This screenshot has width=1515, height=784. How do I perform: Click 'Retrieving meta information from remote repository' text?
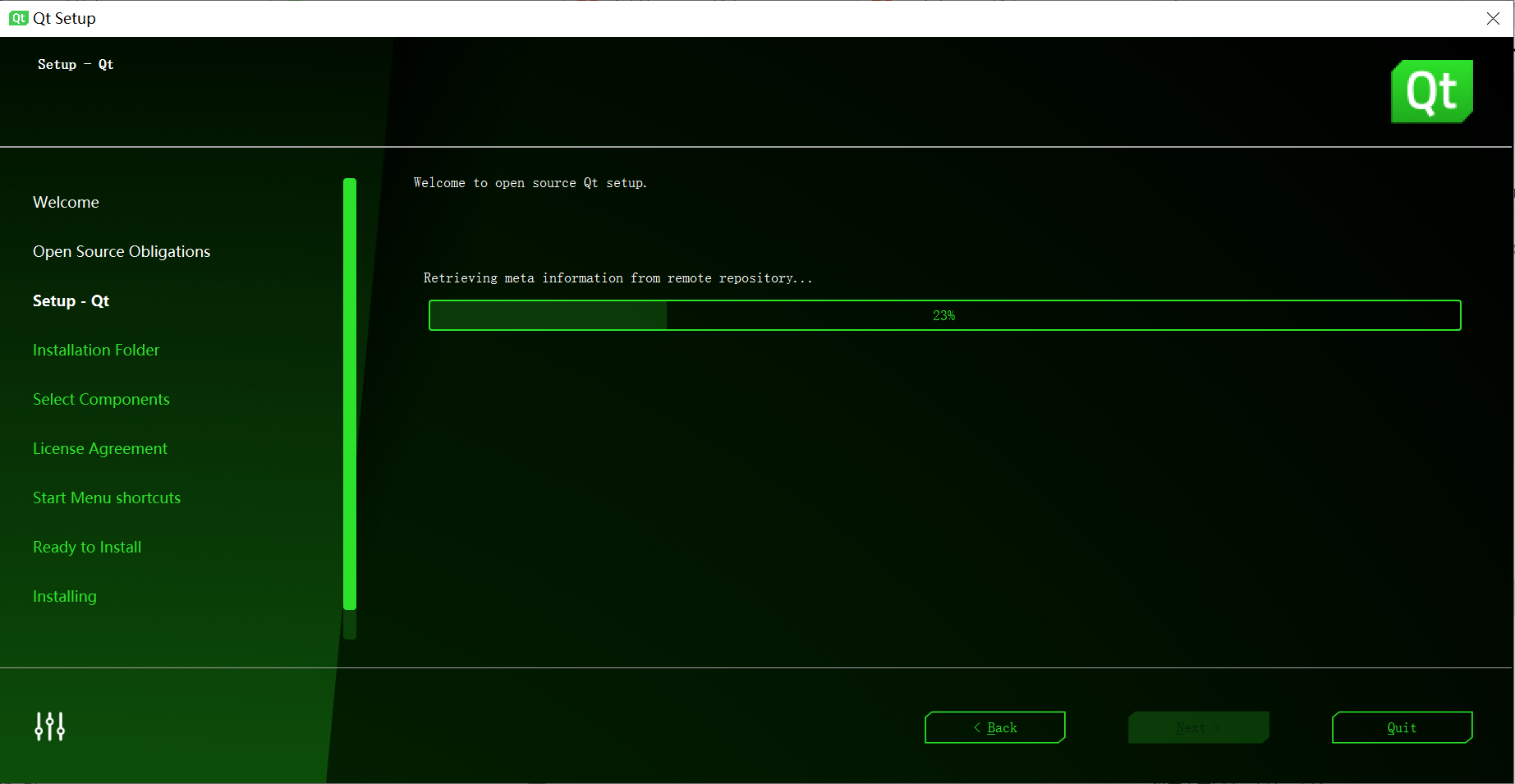tap(617, 278)
